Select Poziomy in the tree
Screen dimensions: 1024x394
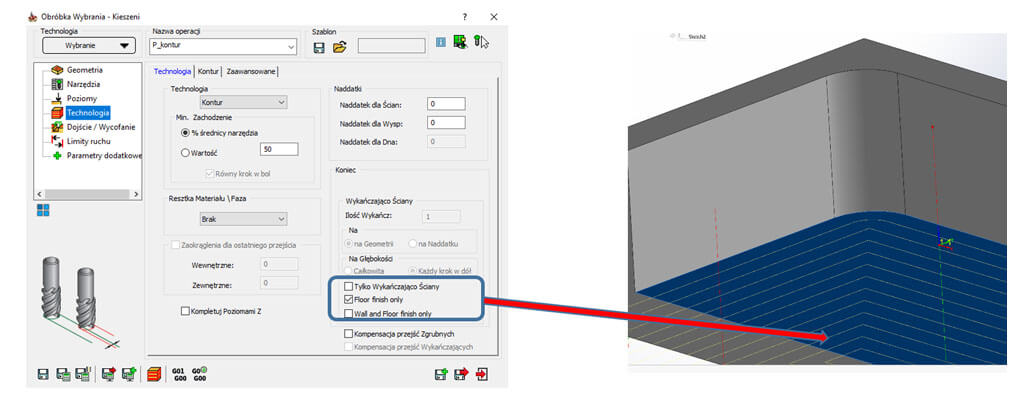(82, 99)
